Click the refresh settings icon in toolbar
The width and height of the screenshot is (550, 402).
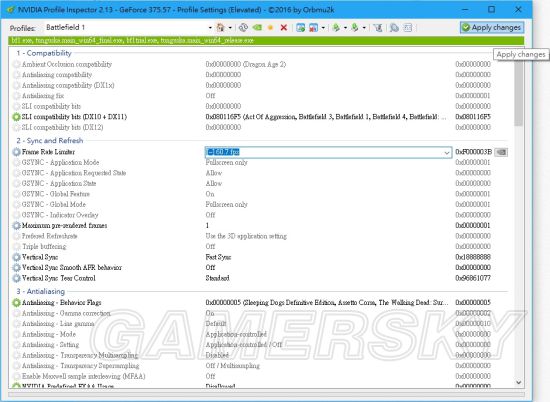tap(243, 27)
